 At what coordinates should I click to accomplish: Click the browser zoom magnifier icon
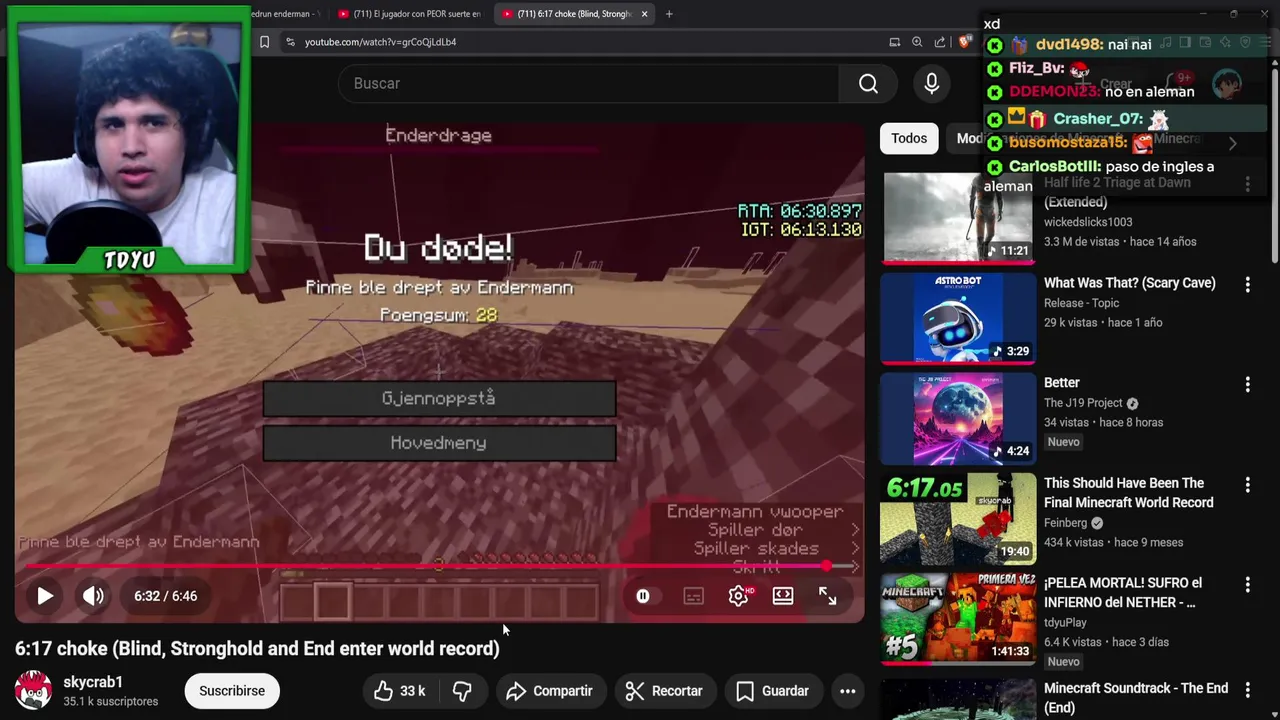[917, 42]
